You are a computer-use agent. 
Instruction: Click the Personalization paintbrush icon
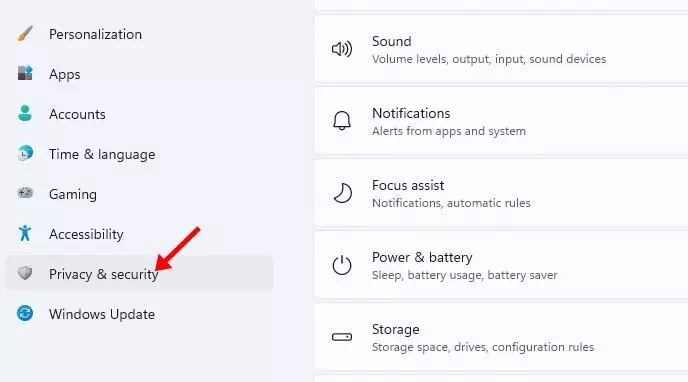click(25, 34)
